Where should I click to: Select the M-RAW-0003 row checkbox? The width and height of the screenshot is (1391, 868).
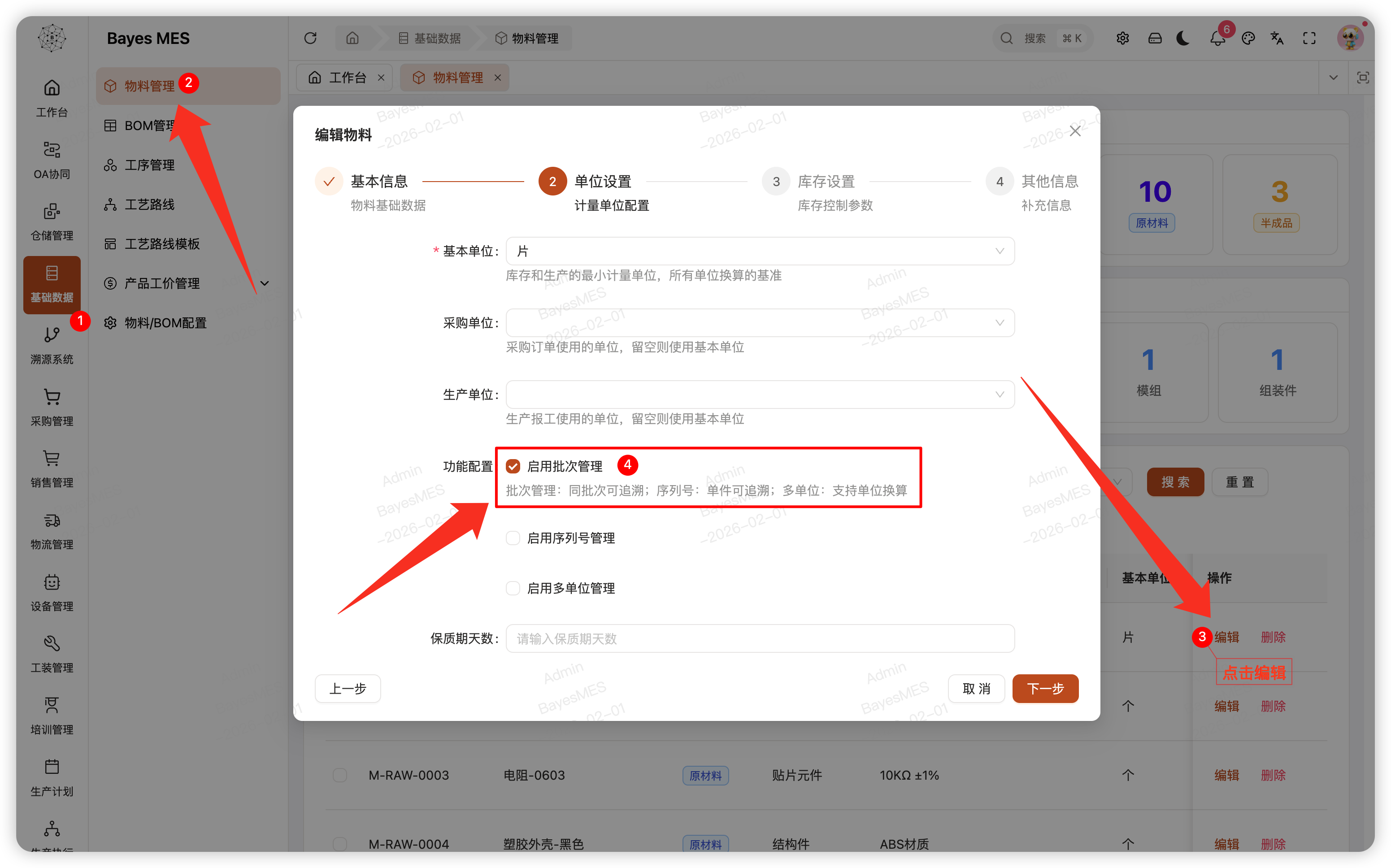339,775
